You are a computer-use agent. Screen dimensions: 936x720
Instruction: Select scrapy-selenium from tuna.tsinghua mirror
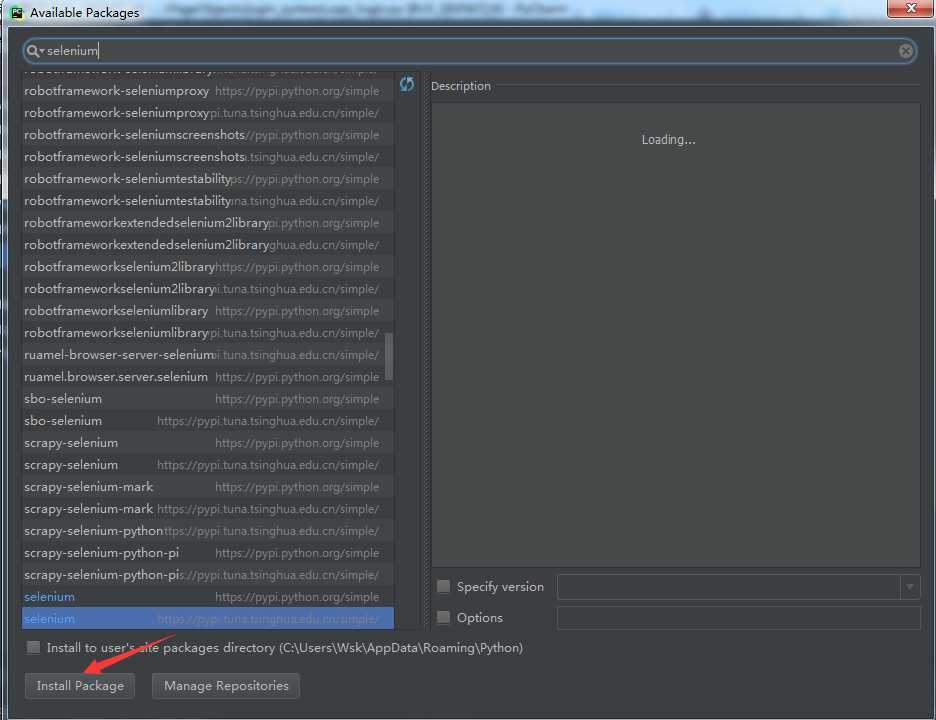[208, 464]
